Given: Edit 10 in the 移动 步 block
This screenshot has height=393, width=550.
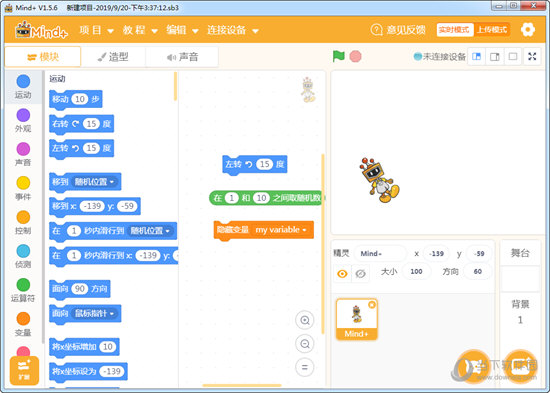Looking at the screenshot, I should (x=80, y=99).
